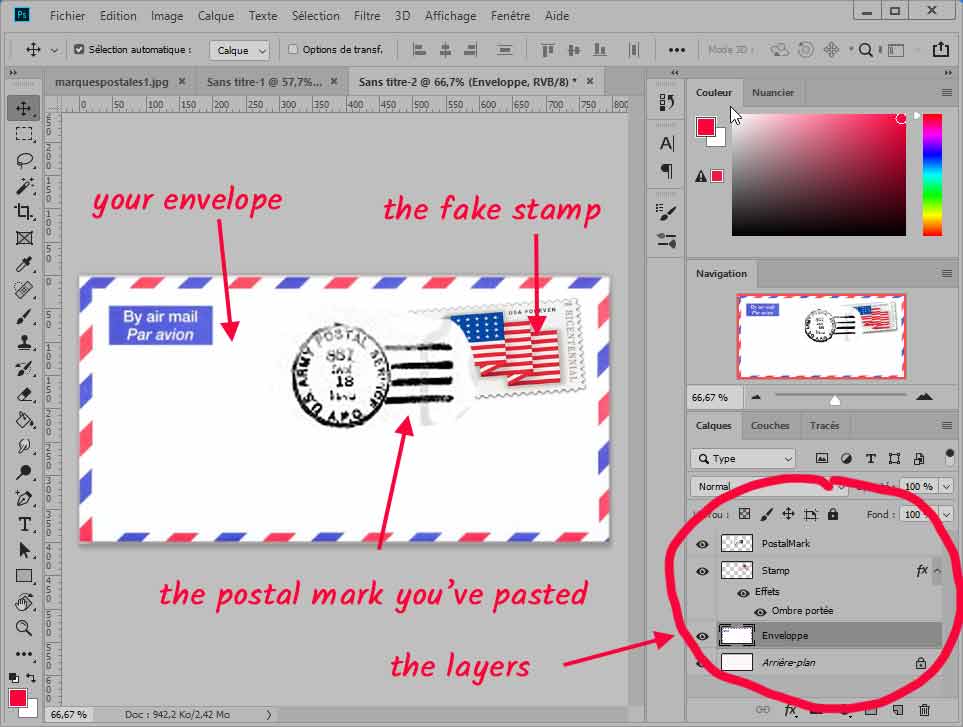
Task: Choose the Path Selection tool
Action: pyautogui.click(x=23, y=550)
